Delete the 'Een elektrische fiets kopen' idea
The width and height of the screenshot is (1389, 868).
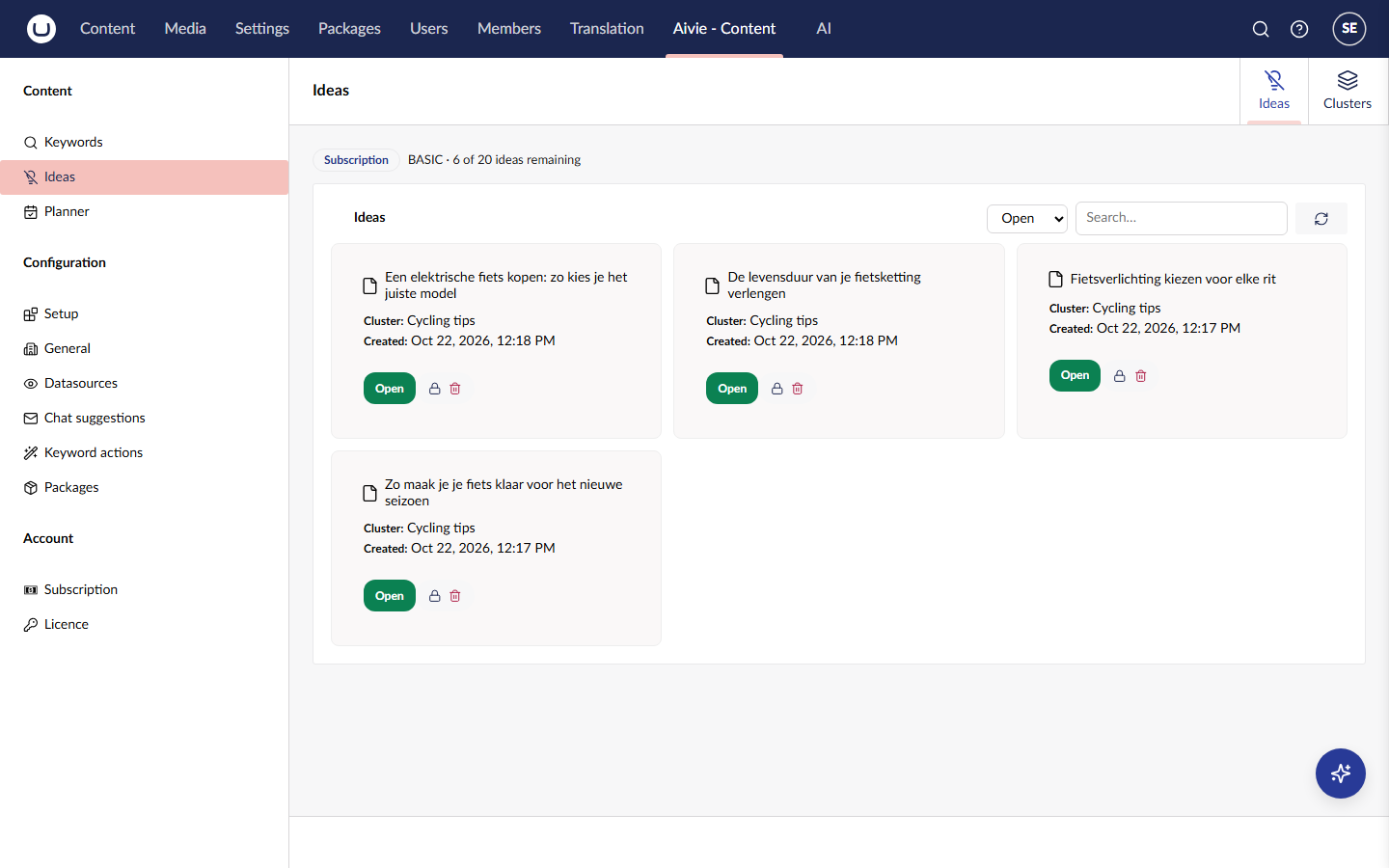(455, 389)
